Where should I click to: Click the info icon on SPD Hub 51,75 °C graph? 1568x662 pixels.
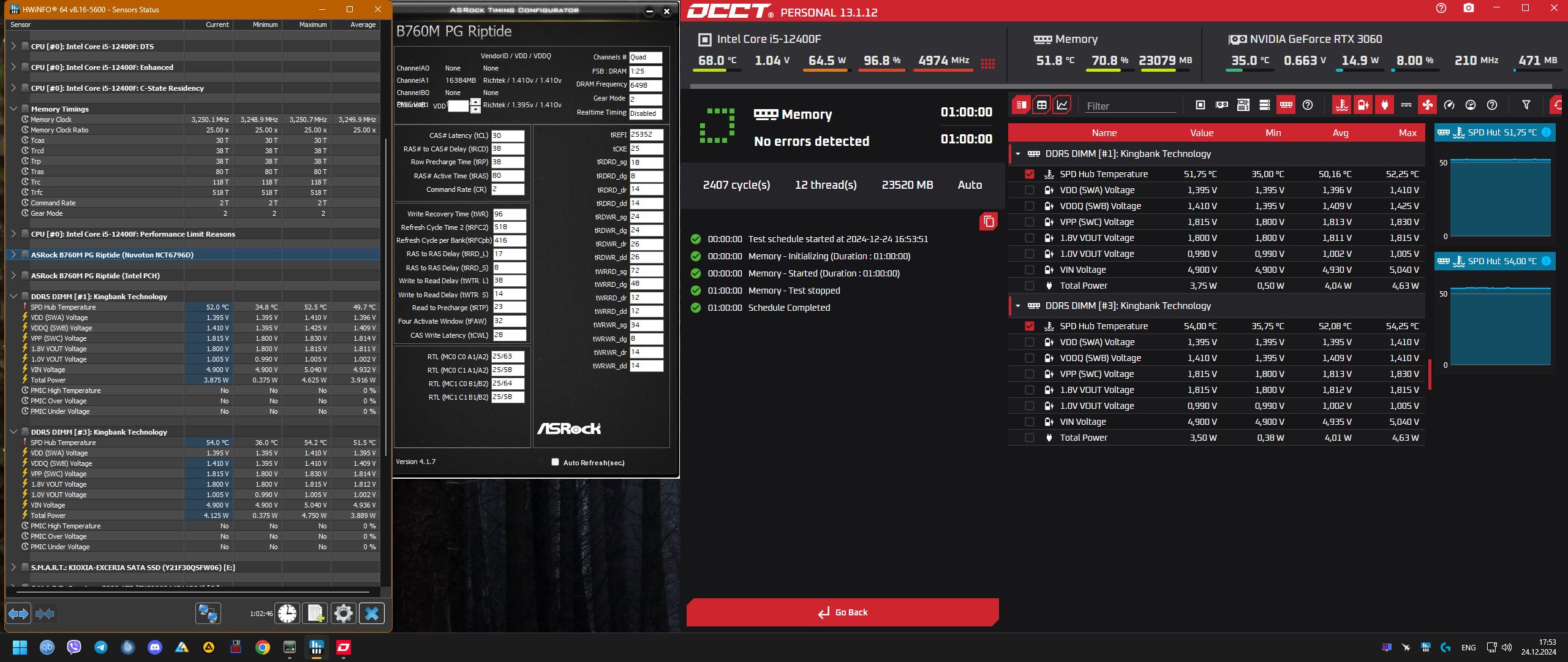coord(1546,132)
